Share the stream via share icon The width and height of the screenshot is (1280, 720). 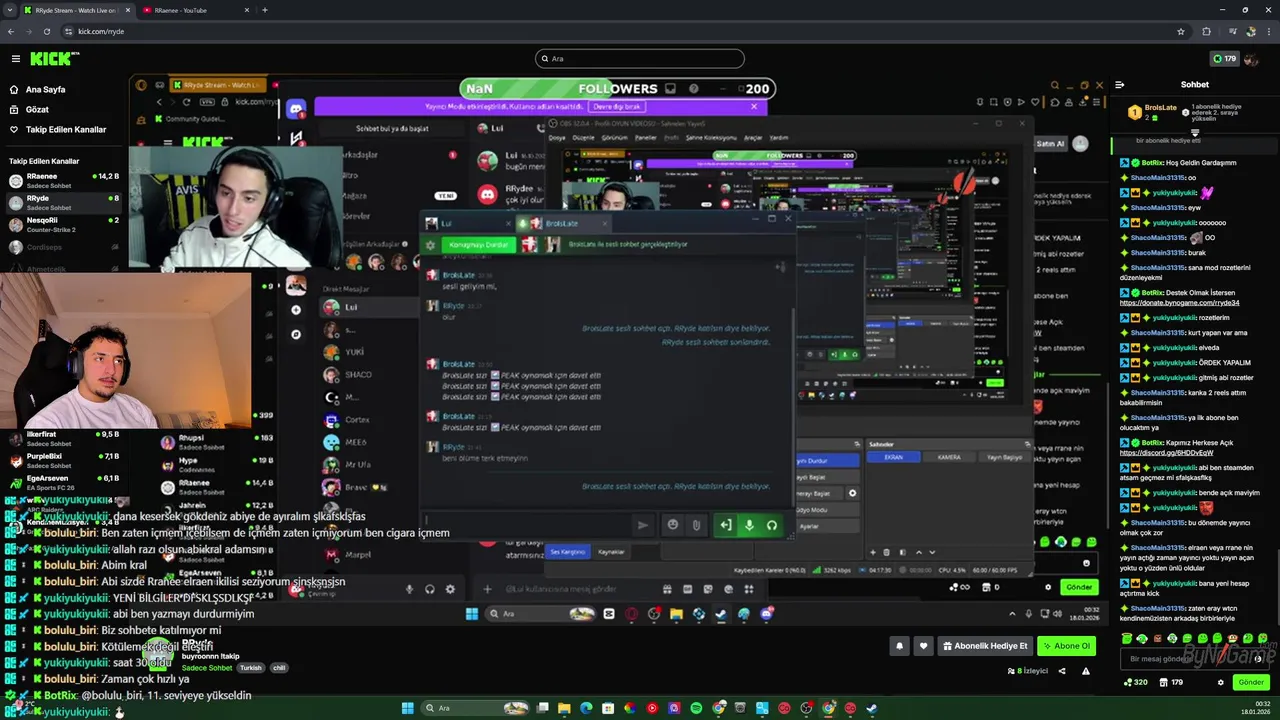[1062, 671]
